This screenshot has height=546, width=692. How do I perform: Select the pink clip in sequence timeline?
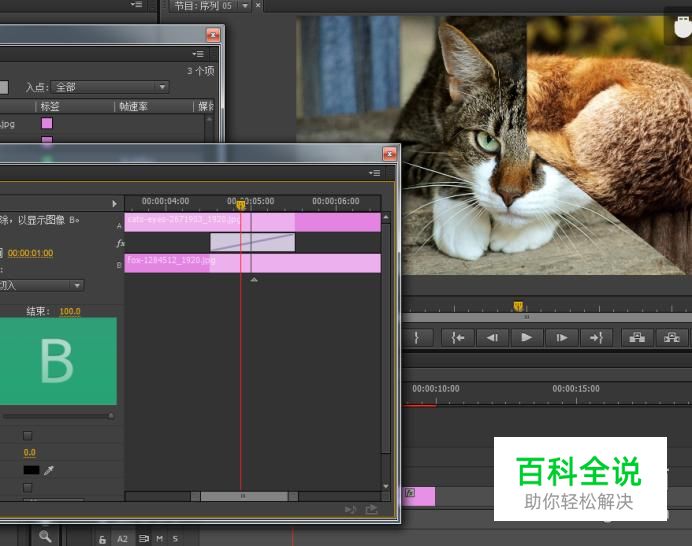(418, 496)
